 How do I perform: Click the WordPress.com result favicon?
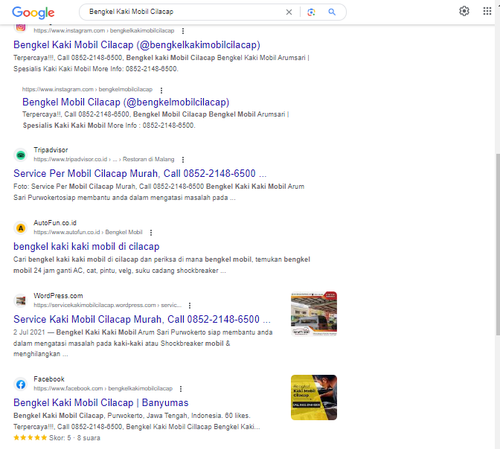click(21, 301)
